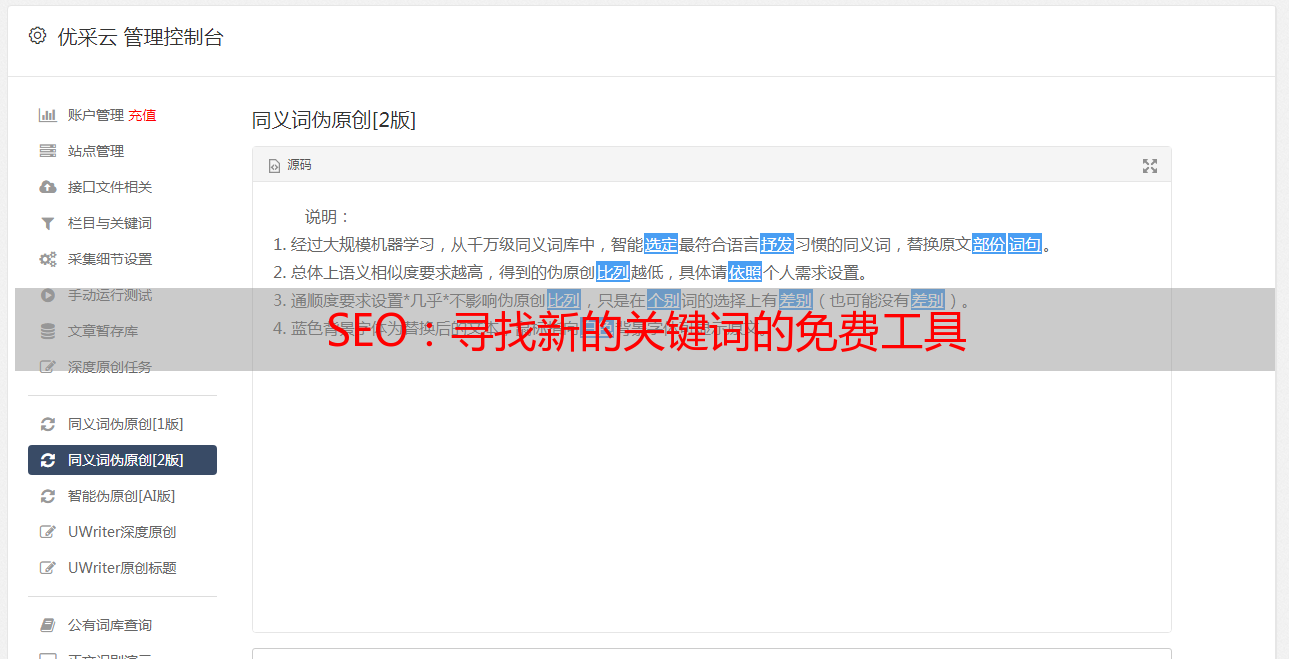
Task: Click the book icon for 公有词库查询
Action: click(x=47, y=625)
